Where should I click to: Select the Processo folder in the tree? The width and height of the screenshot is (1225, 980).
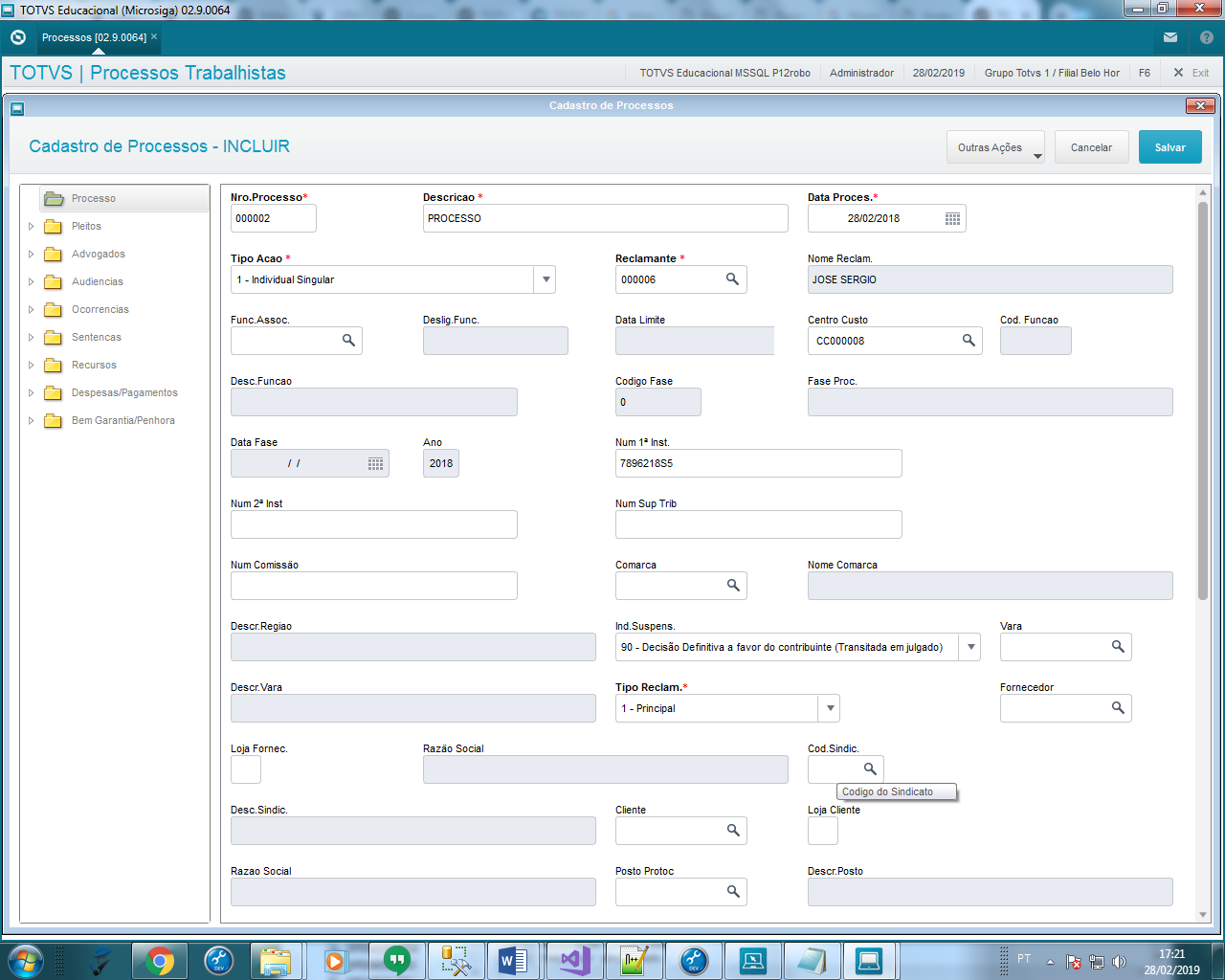coord(124,198)
